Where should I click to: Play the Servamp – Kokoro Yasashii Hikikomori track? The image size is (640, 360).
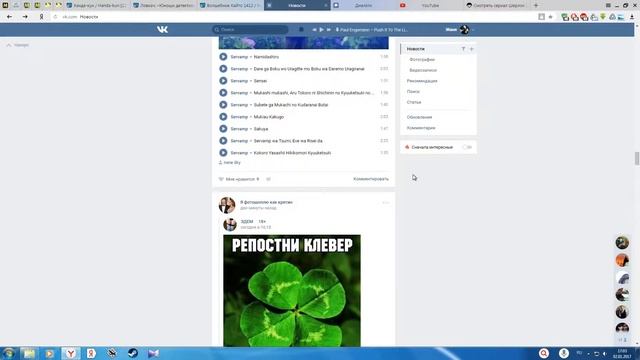[223, 153]
